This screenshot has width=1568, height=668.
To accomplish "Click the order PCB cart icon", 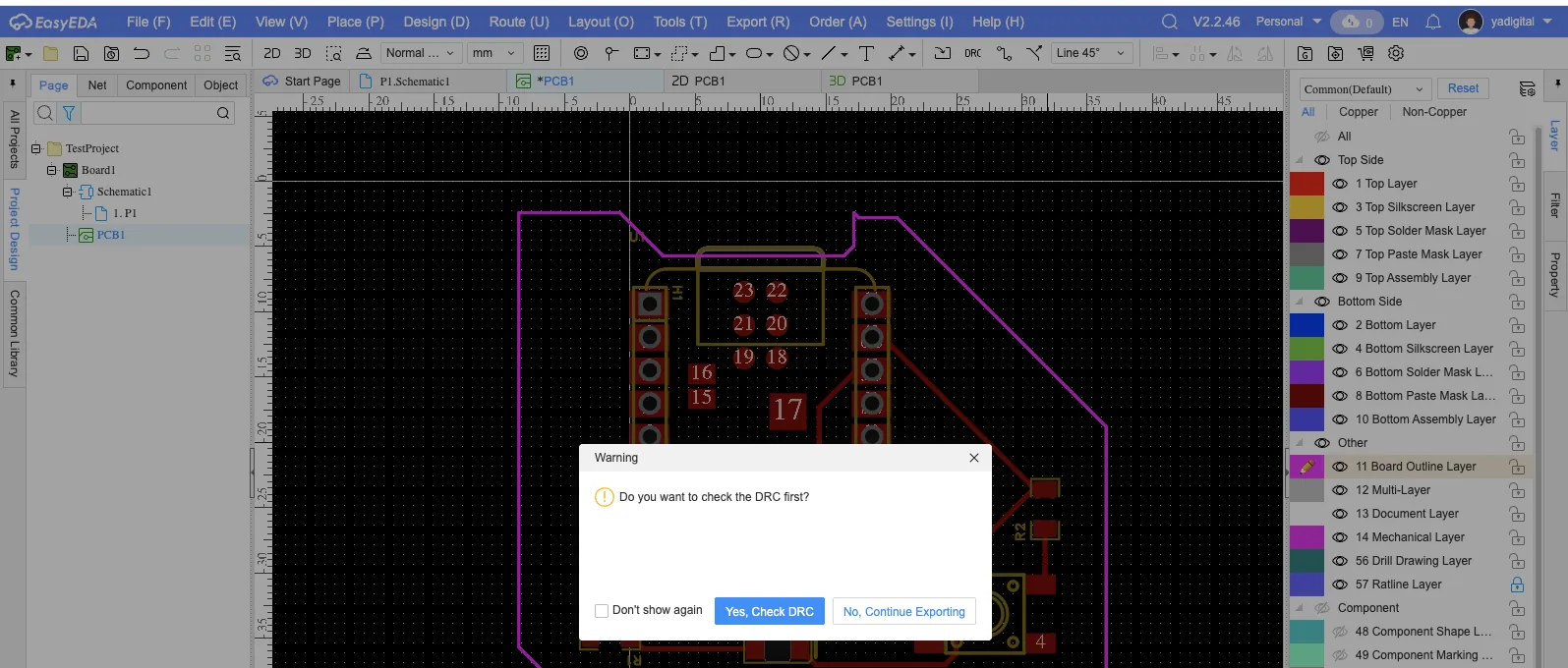I will (1365, 53).
